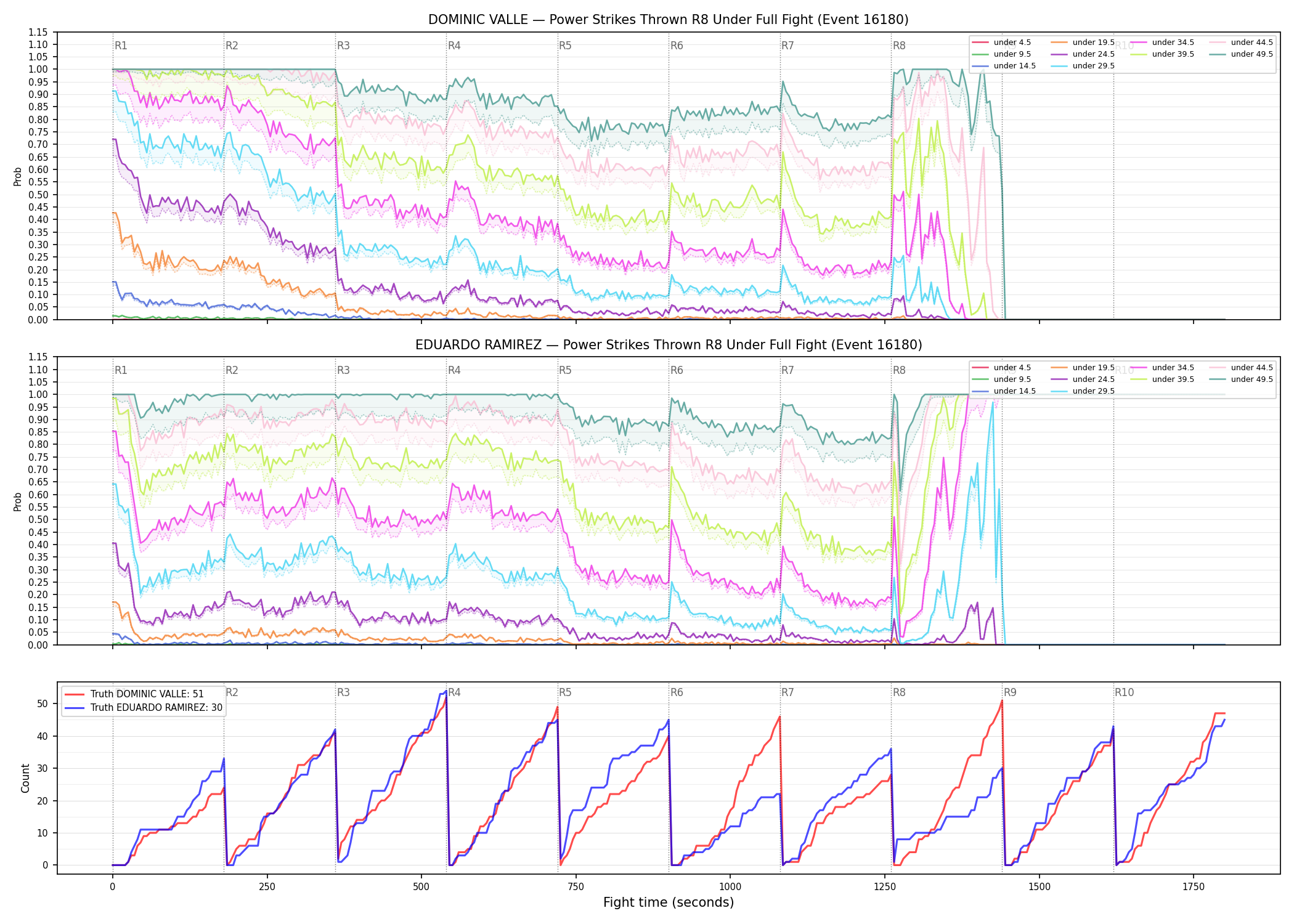The height and width of the screenshot is (924, 1294).
Task: Select 'under 44.5' legend entry in Dominic Valle chart
Action: click(x=1241, y=43)
